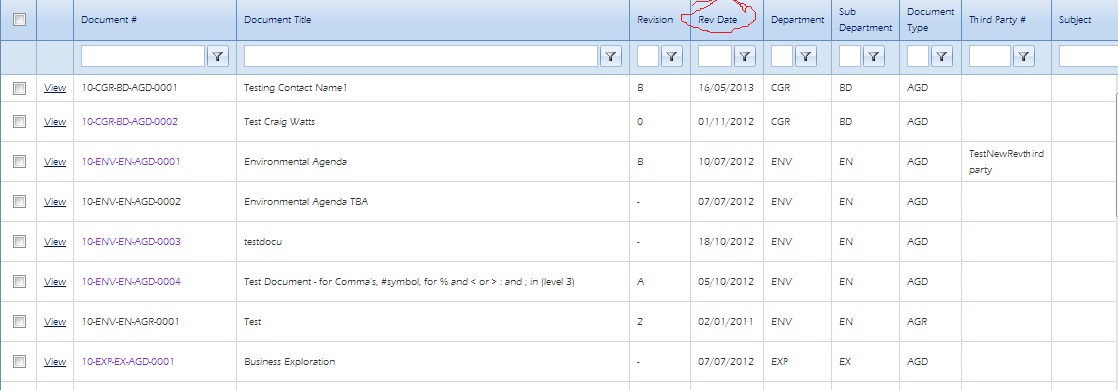
Task: Open document link 10-ENV-EN-AGD-0001
Action: tap(131, 162)
